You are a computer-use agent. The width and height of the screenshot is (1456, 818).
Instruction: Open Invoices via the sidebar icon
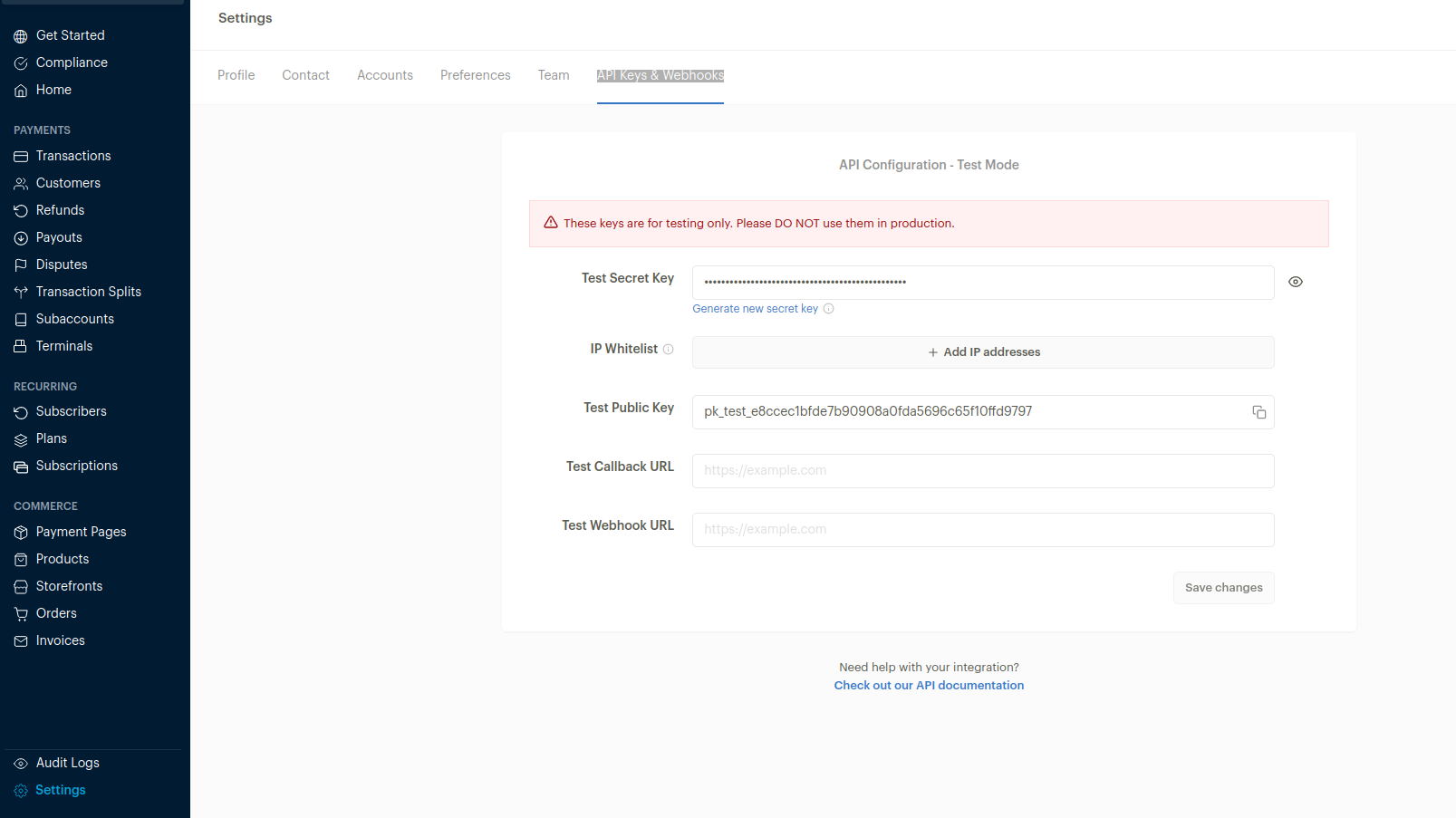click(x=20, y=640)
